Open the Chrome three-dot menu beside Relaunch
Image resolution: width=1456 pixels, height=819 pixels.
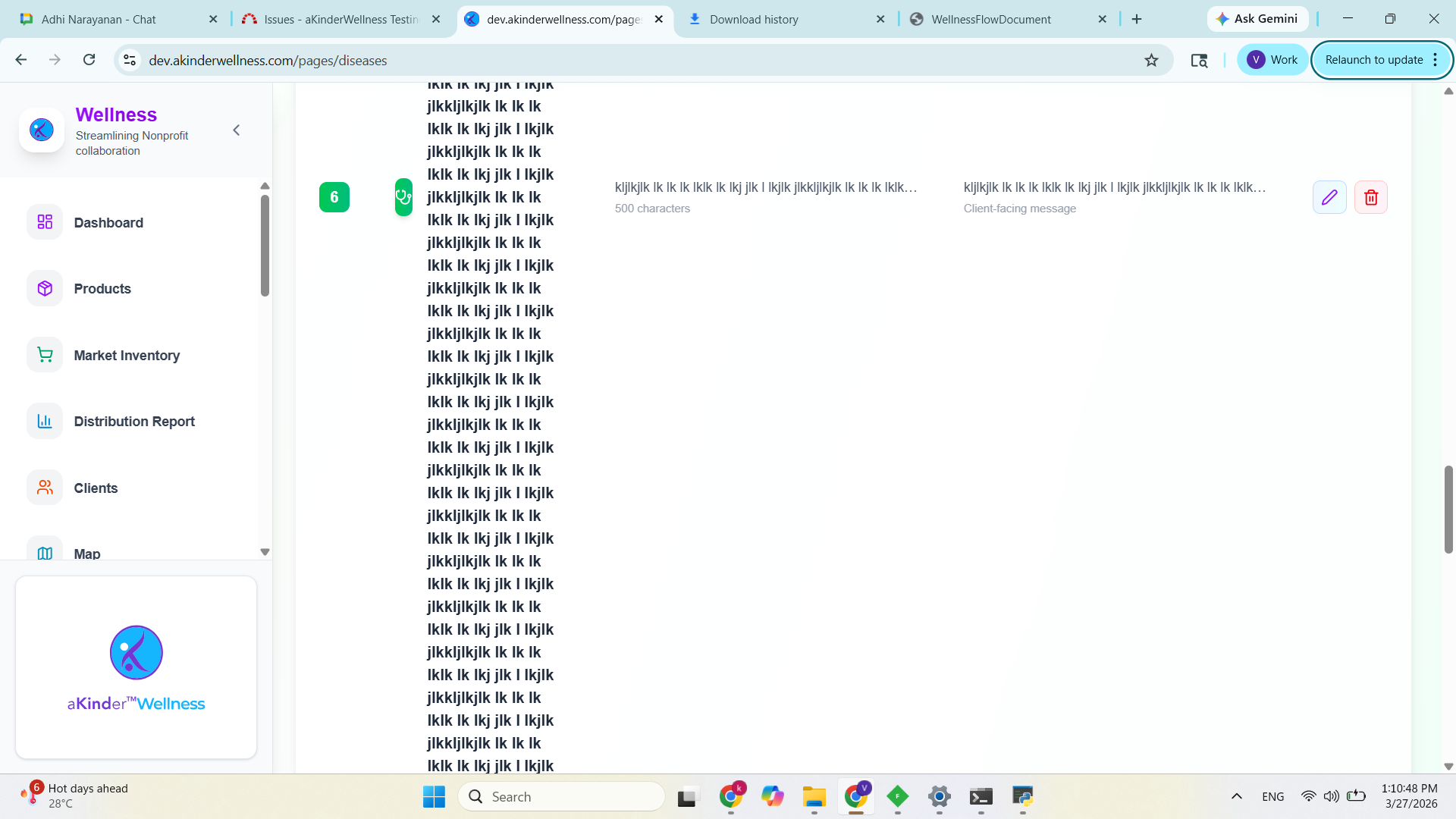(1436, 60)
